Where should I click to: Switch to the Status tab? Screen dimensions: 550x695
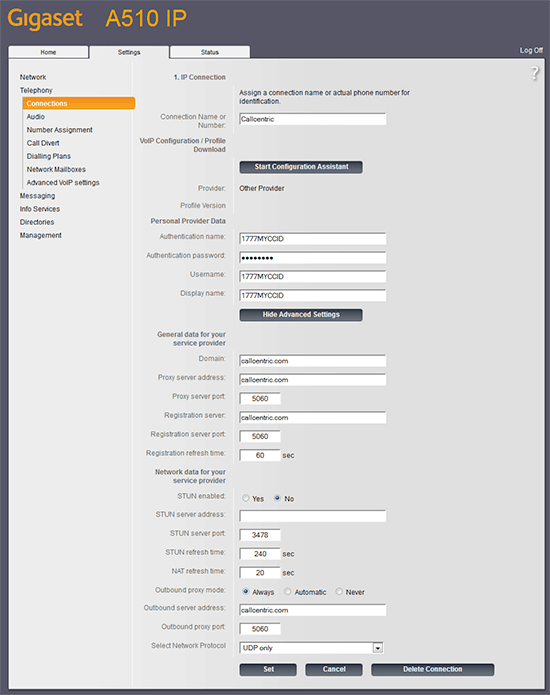point(210,52)
